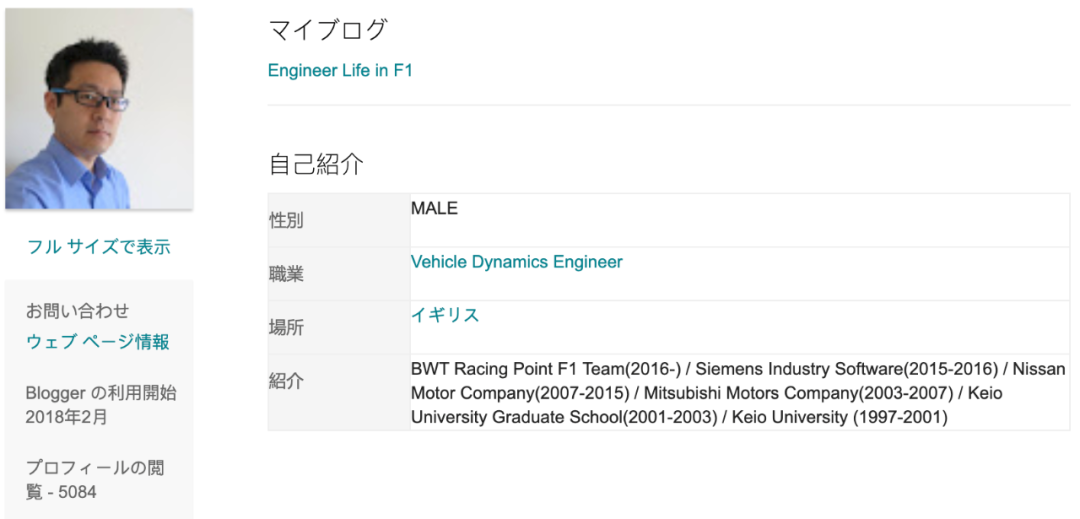Click the 2018年2月 start date
Image resolution: width=1080 pixels, height=519 pixels.
point(66,417)
